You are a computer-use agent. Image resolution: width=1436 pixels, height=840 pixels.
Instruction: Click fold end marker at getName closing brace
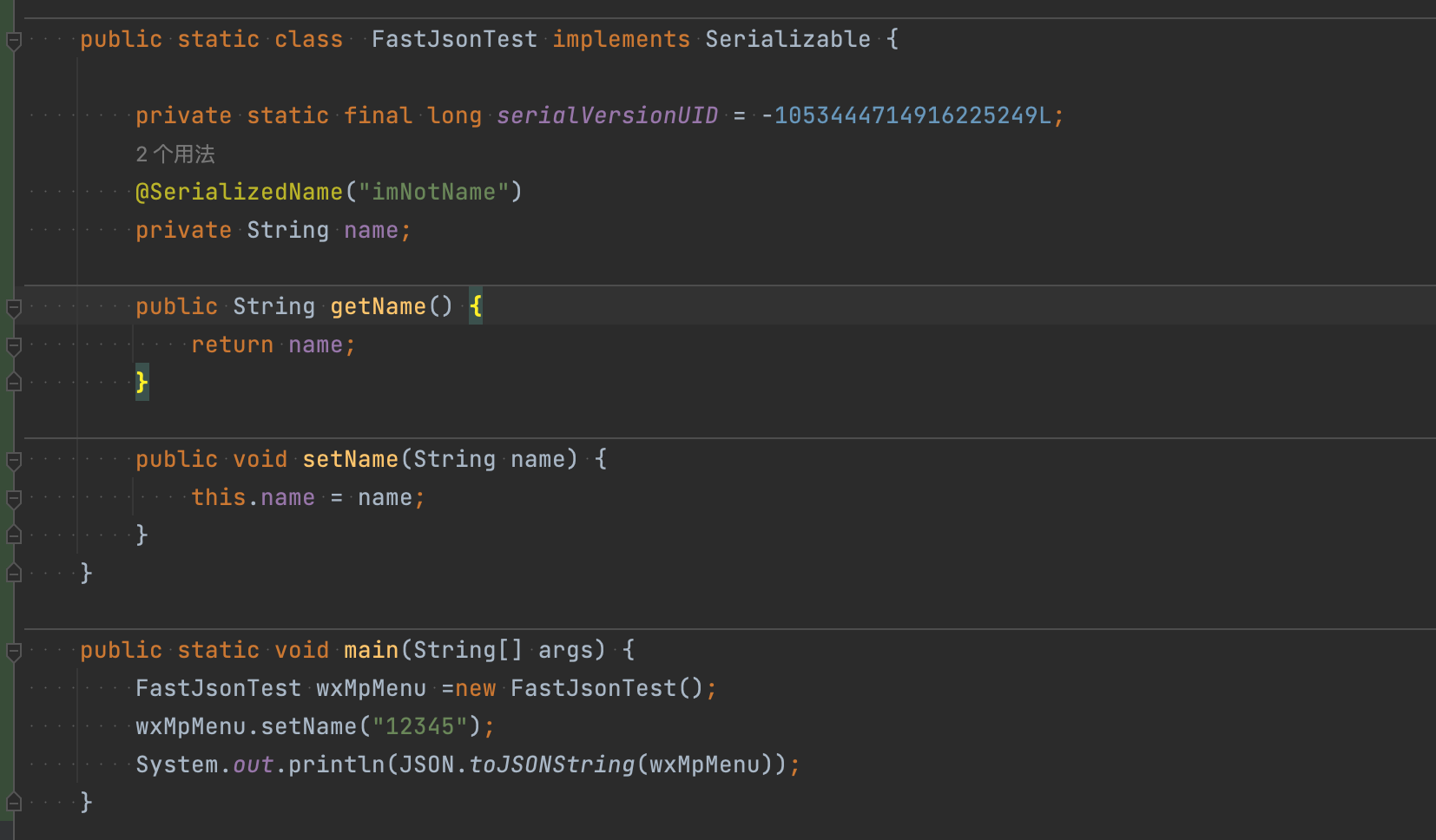coord(14,383)
